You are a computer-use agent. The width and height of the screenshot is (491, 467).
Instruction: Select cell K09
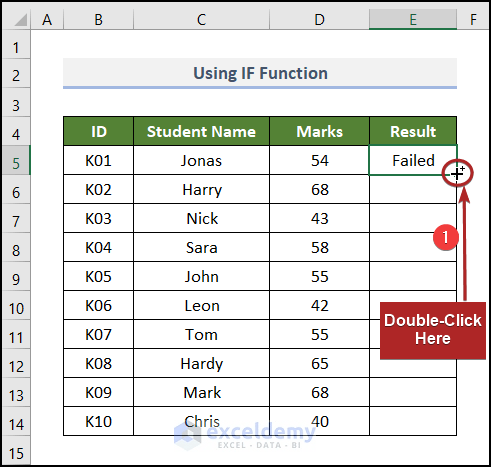pos(98,392)
